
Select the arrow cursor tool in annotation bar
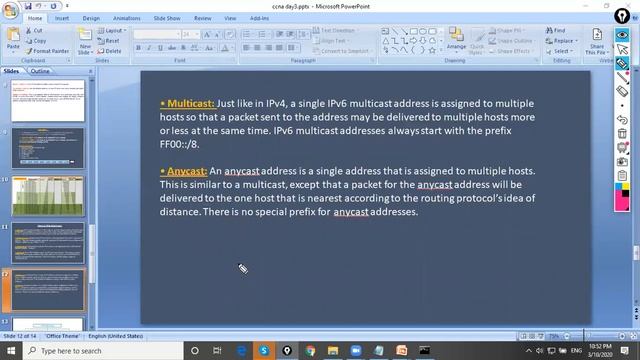pyautogui.click(x=622, y=49)
